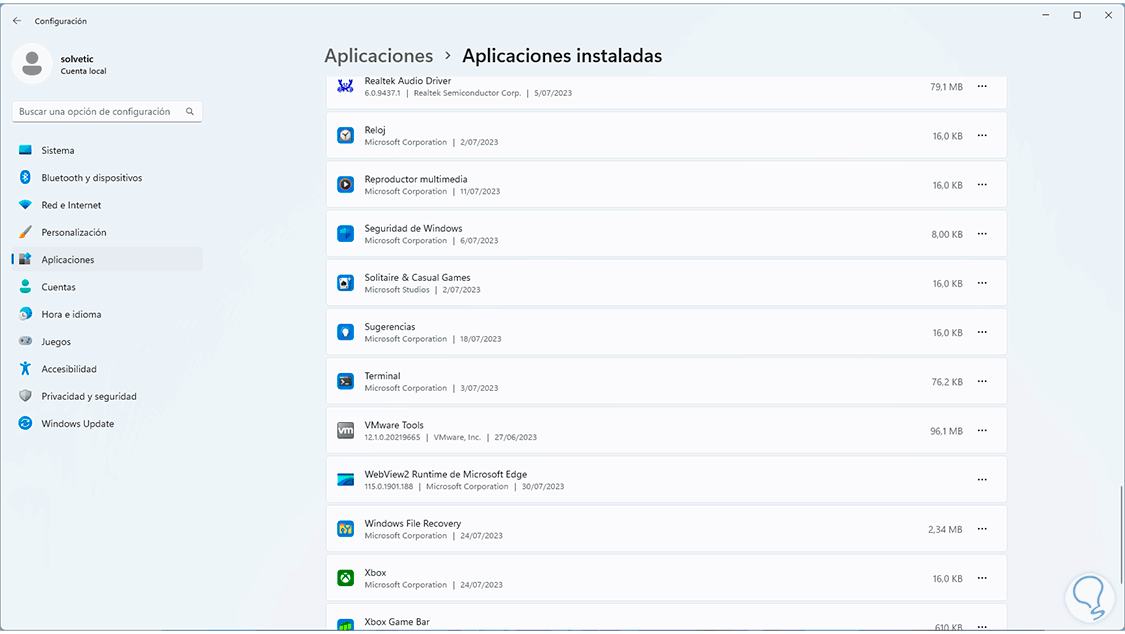Open the Juegos section
The height and width of the screenshot is (634, 1125).
(108, 341)
